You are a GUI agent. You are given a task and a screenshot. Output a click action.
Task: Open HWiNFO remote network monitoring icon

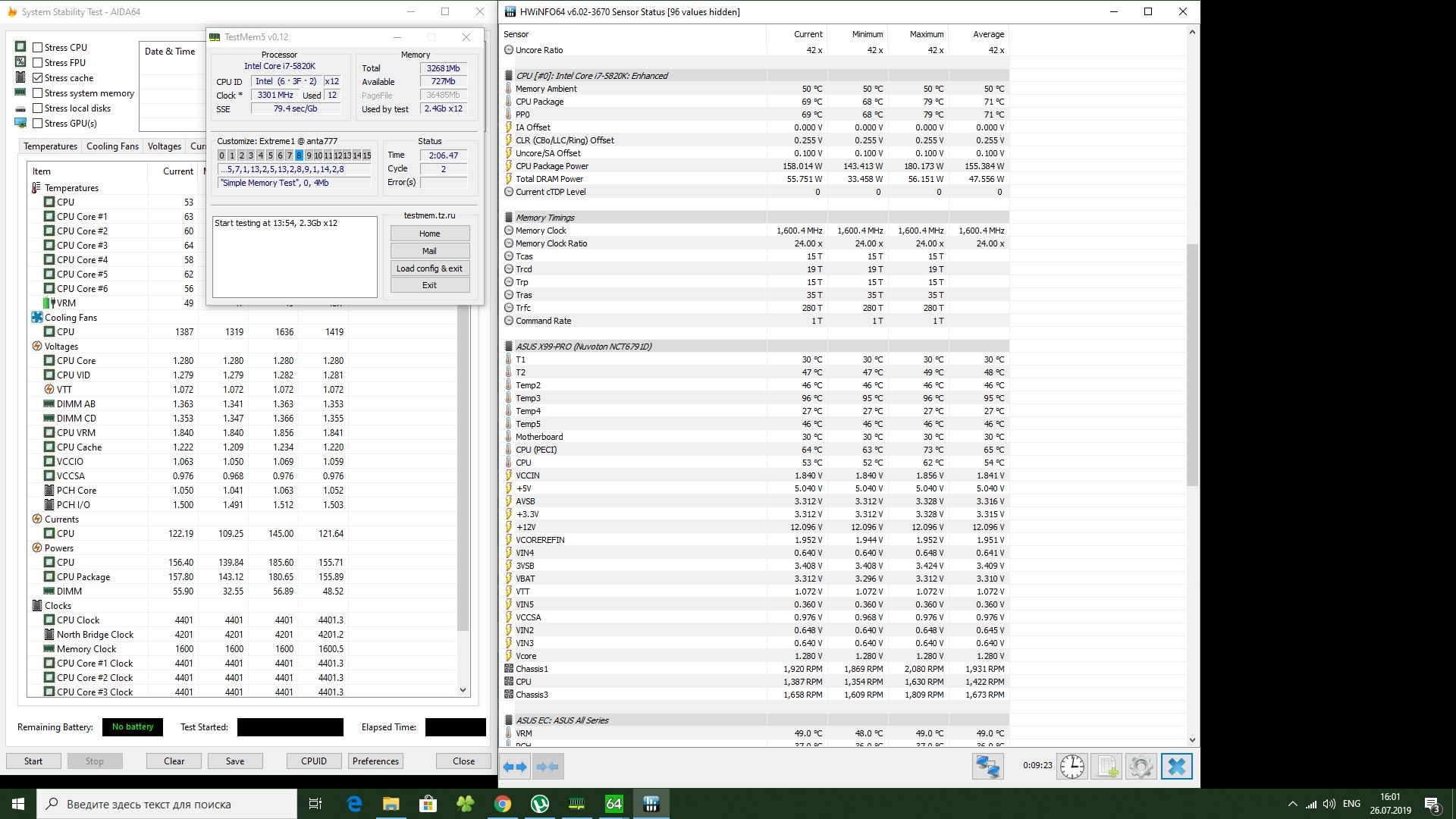tap(987, 767)
